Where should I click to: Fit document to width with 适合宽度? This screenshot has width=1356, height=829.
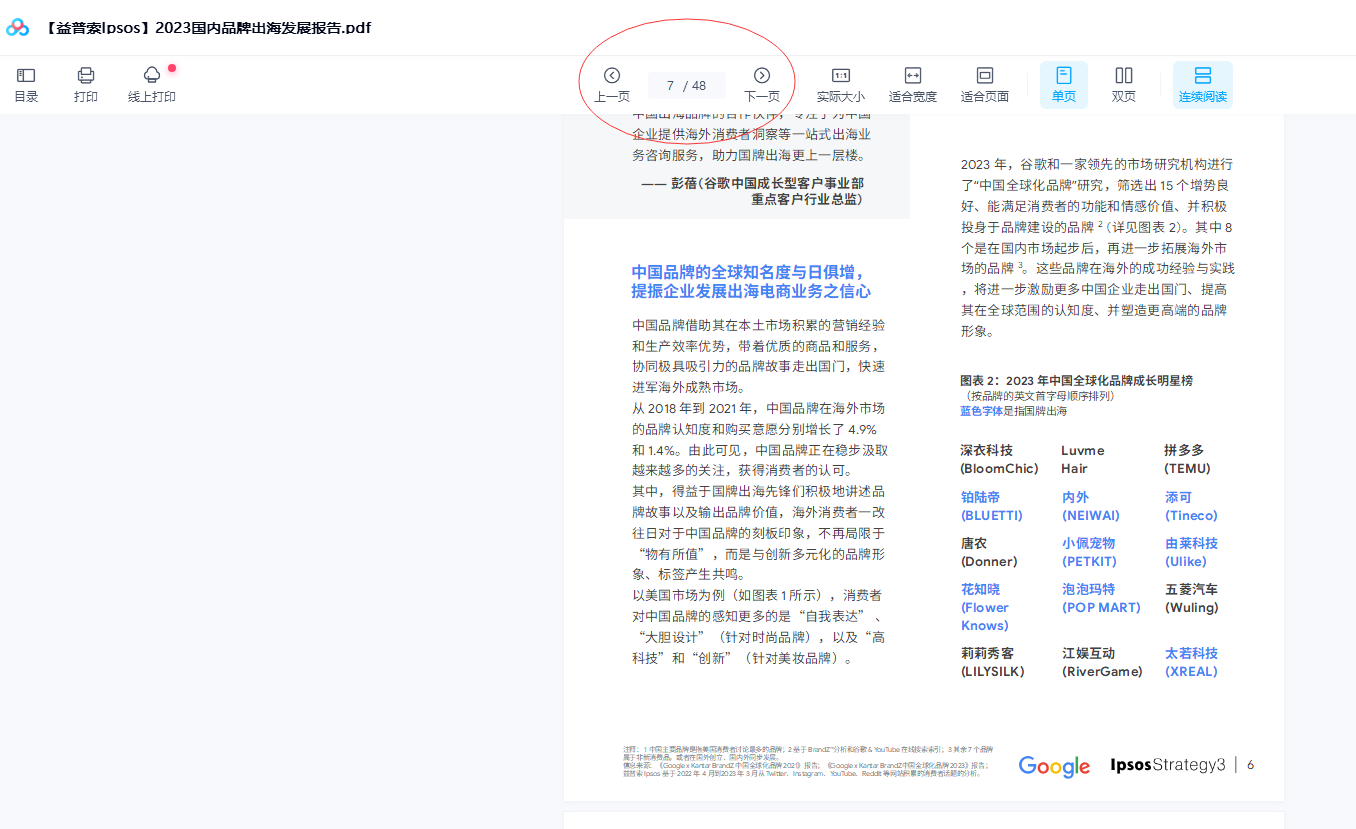(x=913, y=84)
